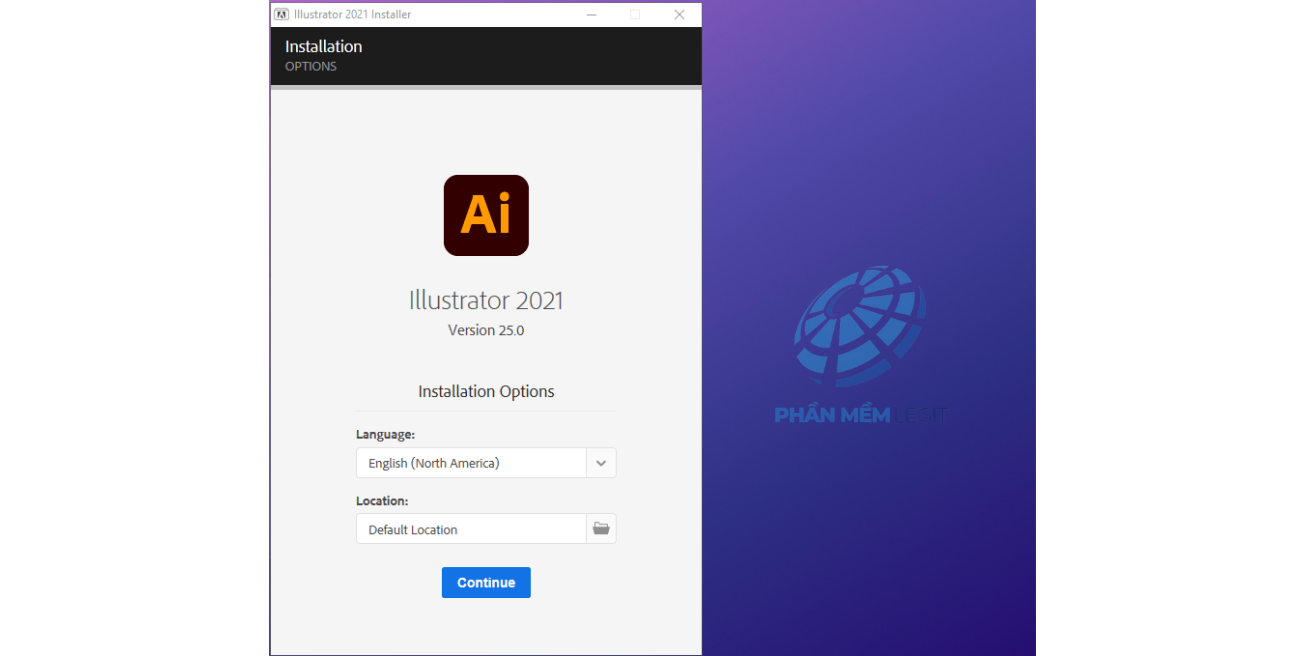Click the Illustrator Ai app logo
1305x656 pixels.
486,215
